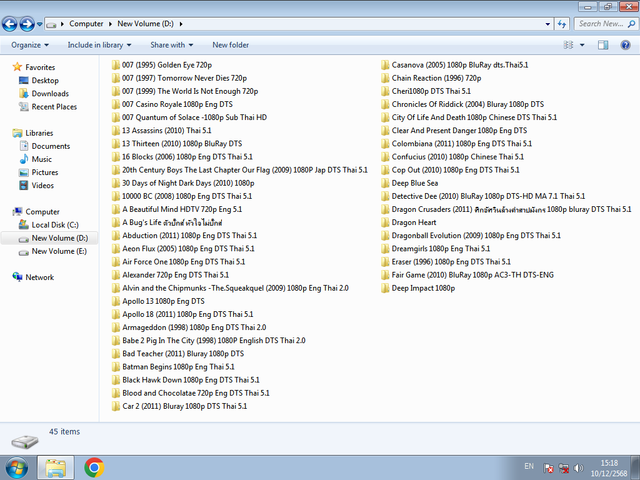Open the Videos library

point(43,185)
